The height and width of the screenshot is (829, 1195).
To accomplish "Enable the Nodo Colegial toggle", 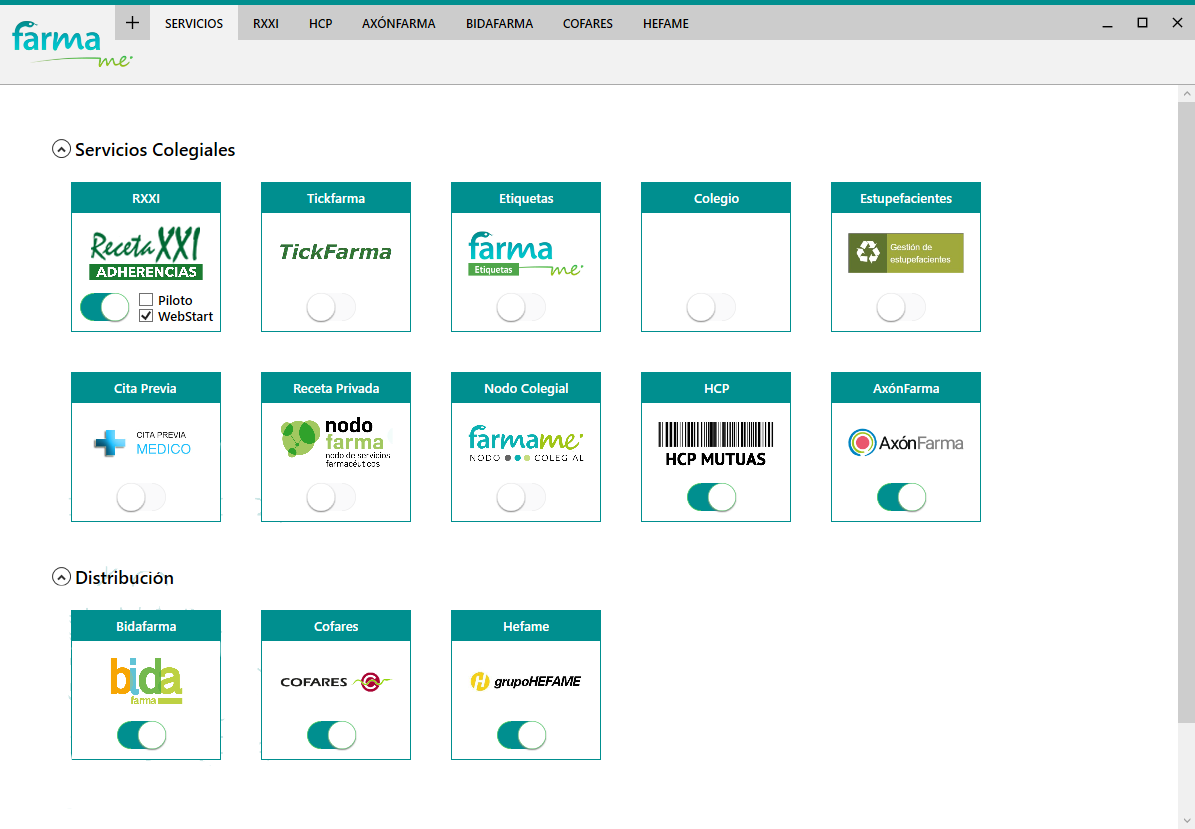I will click(x=521, y=498).
